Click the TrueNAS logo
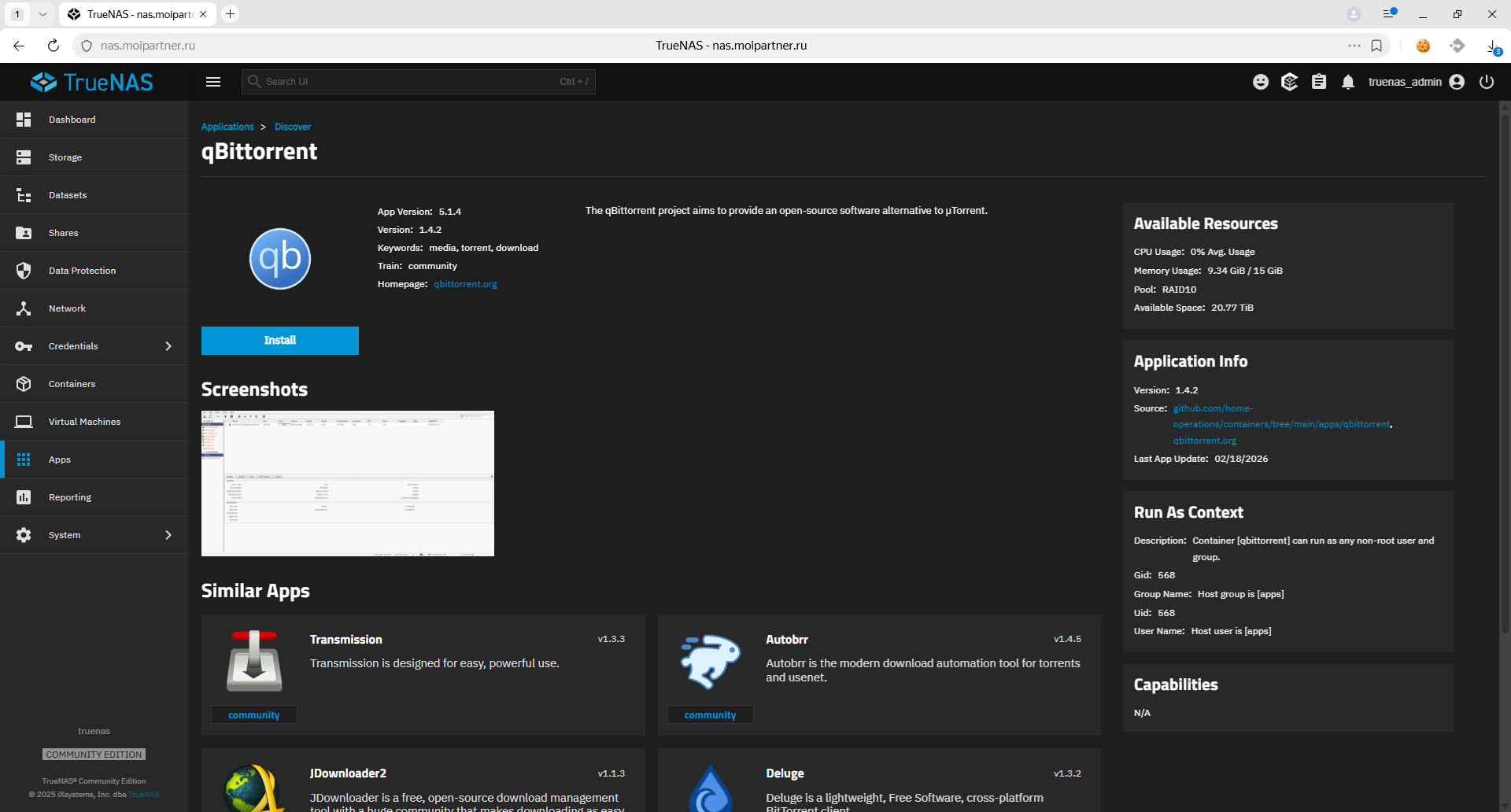 tap(92, 82)
